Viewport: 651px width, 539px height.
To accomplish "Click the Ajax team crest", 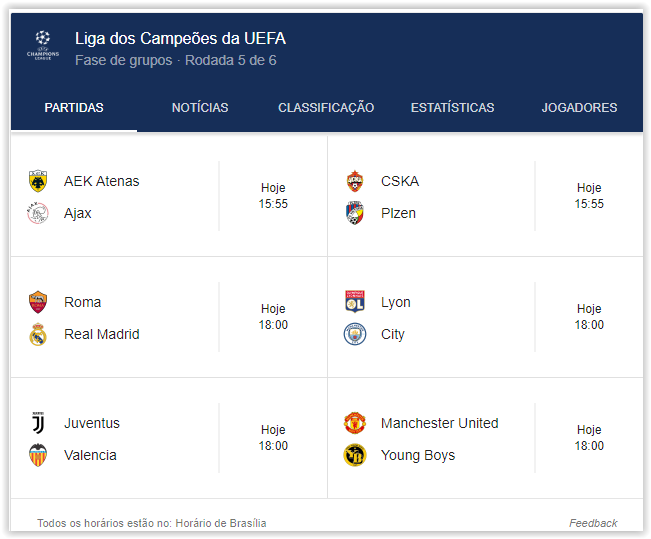I will click(38, 213).
